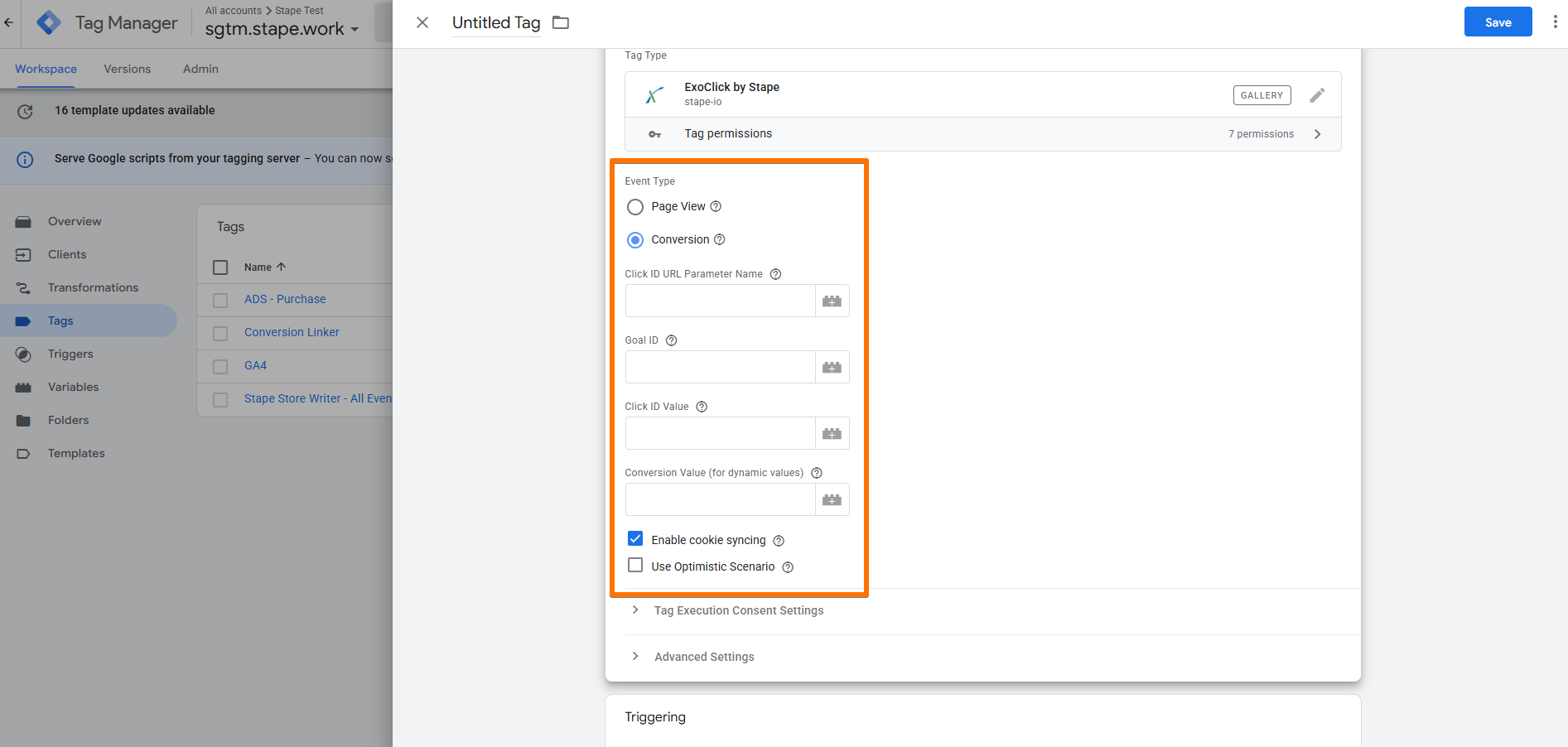This screenshot has width=1568, height=747.
Task: Edit tag type with the pencil icon
Action: [1317, 95]
